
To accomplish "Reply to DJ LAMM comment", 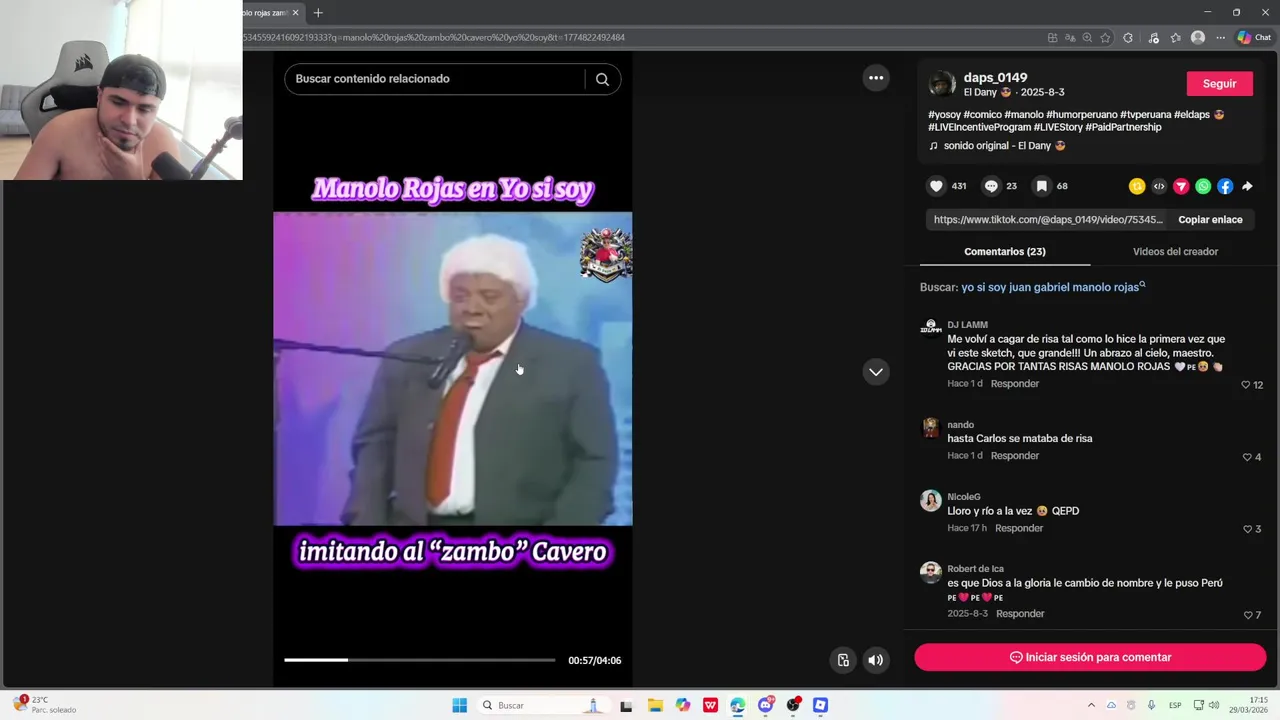I will [1015, 384].
